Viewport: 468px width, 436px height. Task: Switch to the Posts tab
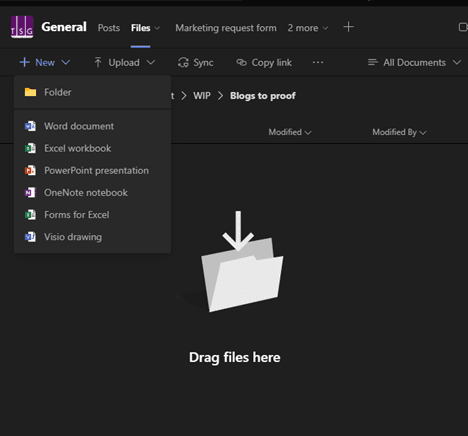[109, 28]
